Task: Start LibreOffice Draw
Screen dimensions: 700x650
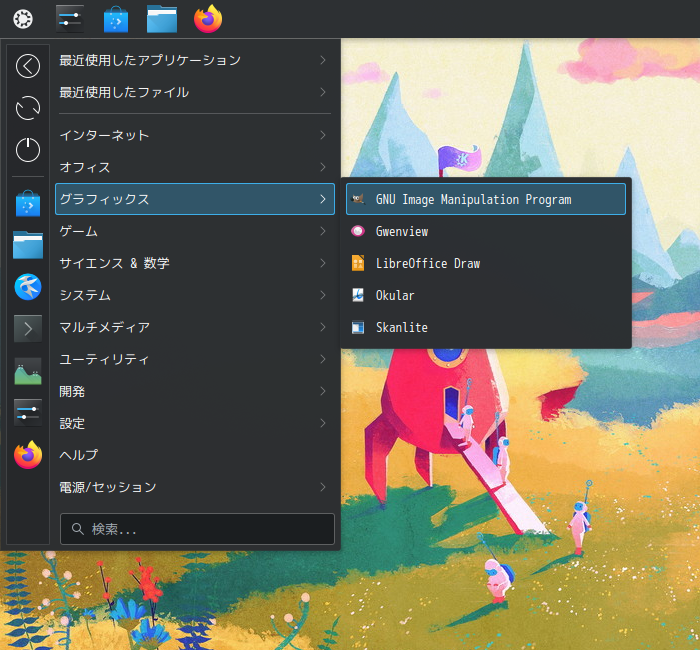Action: (486, 263)
